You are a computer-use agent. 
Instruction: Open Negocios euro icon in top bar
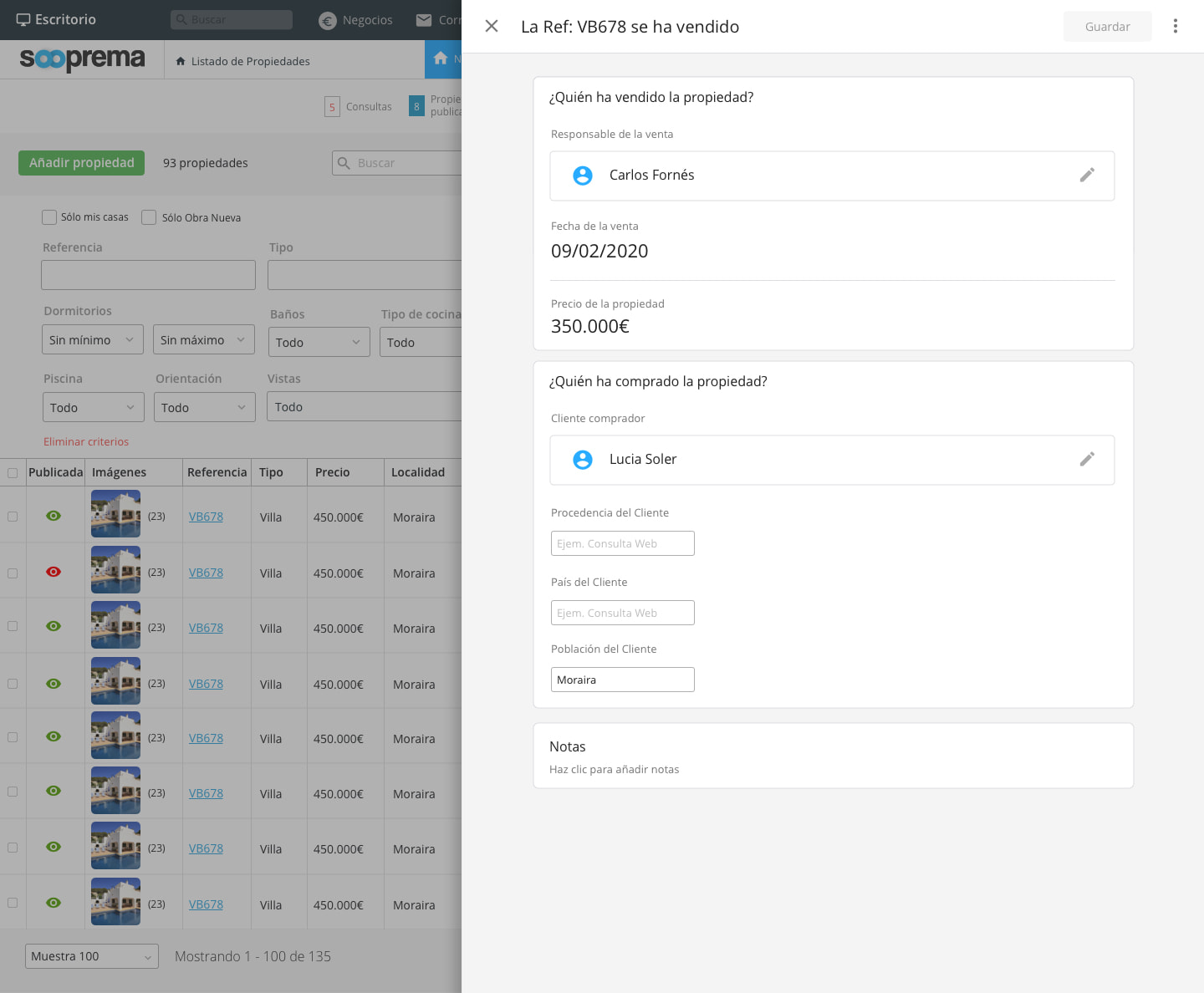point(328,21)
